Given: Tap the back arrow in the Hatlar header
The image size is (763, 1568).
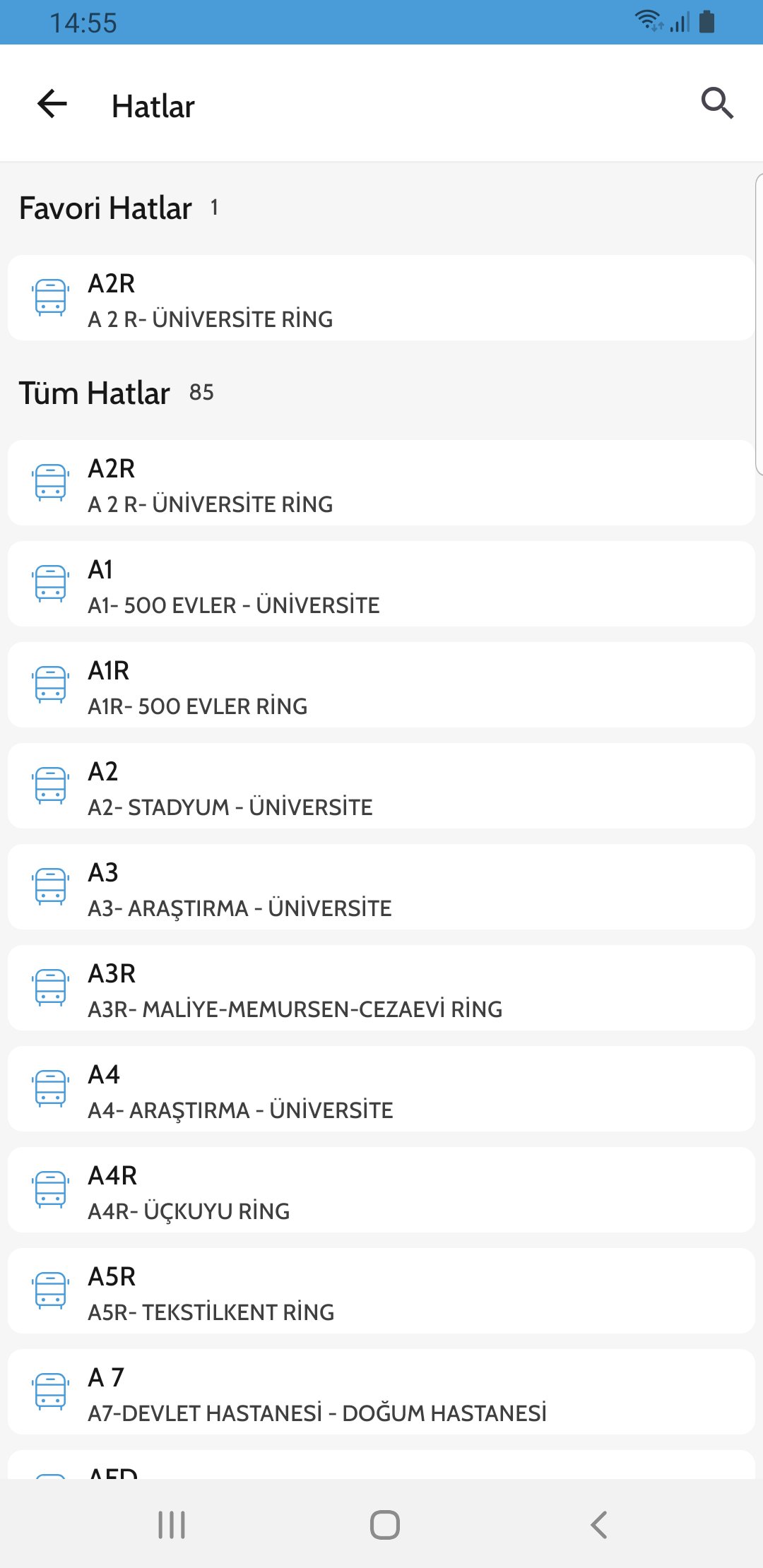Looking at the screenshot, I should [x=52, y=105].
